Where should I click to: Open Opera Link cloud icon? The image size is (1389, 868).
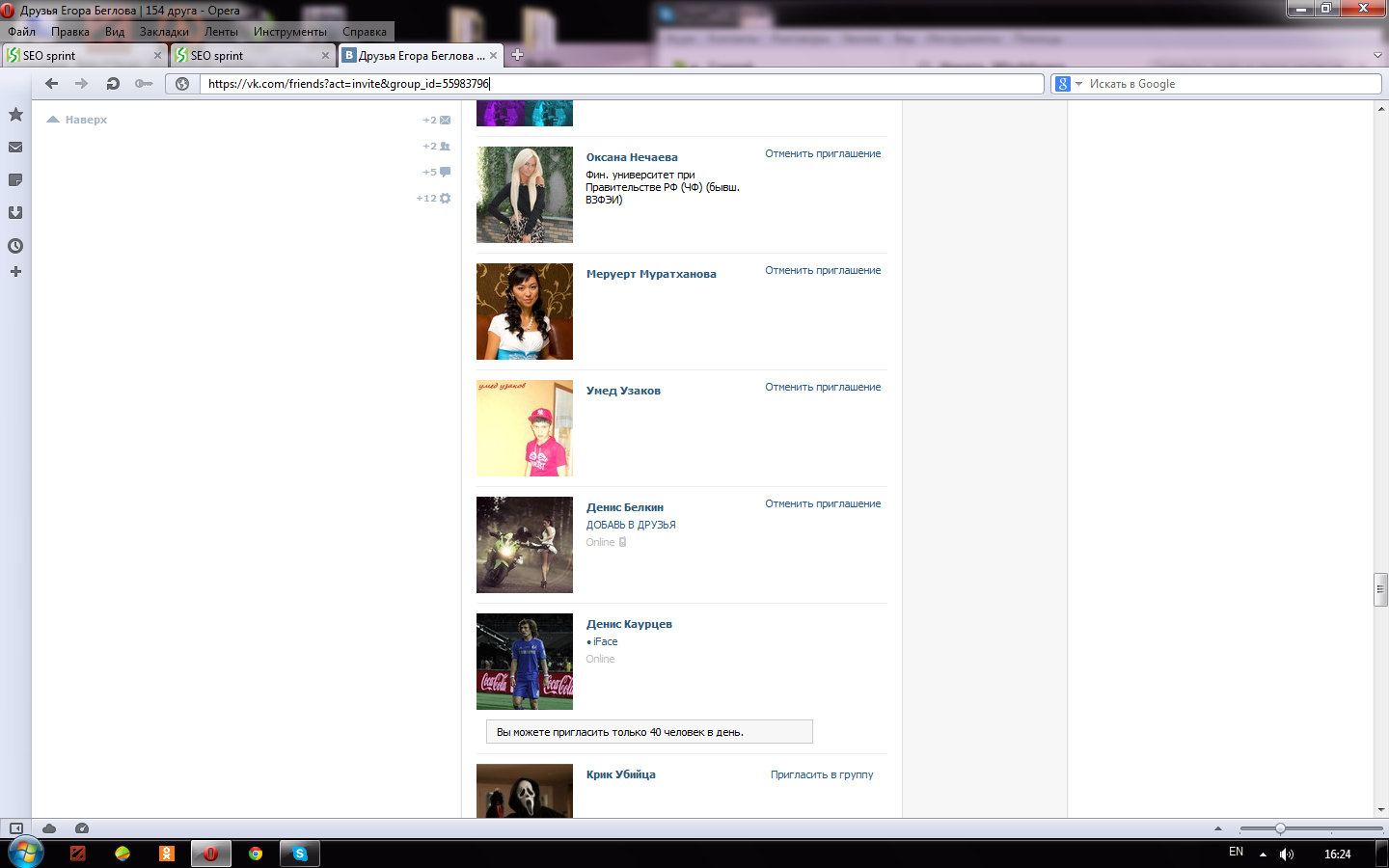[x=49, y=828]
